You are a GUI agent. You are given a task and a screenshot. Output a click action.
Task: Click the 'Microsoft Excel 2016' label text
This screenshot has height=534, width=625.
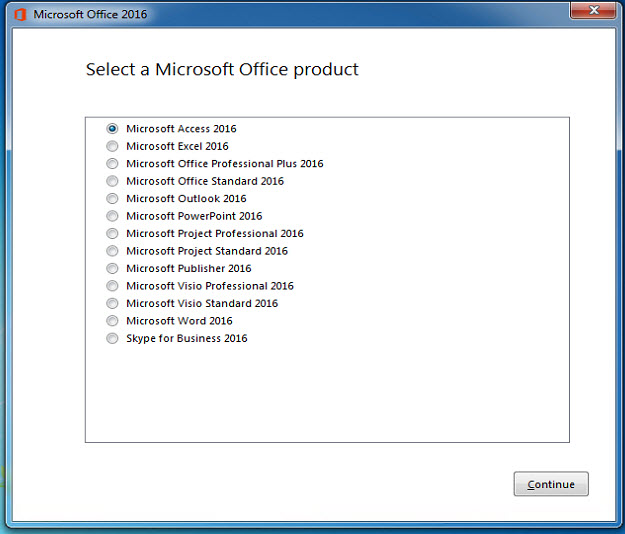pos(177,146)
